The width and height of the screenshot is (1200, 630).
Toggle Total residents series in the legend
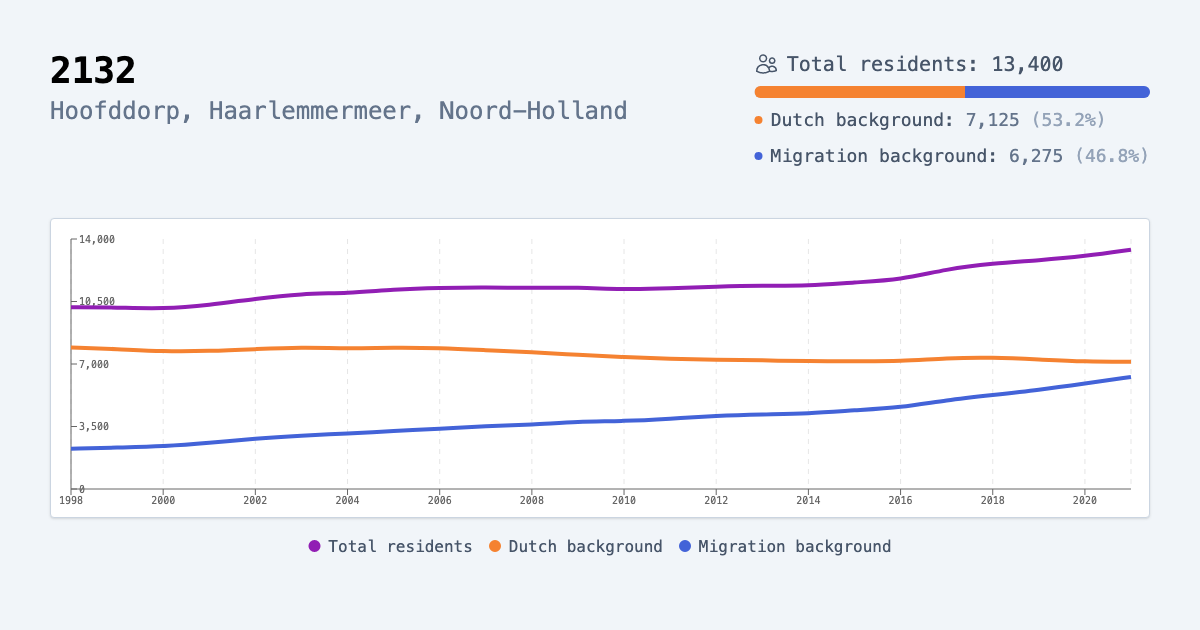coord(390,546)
